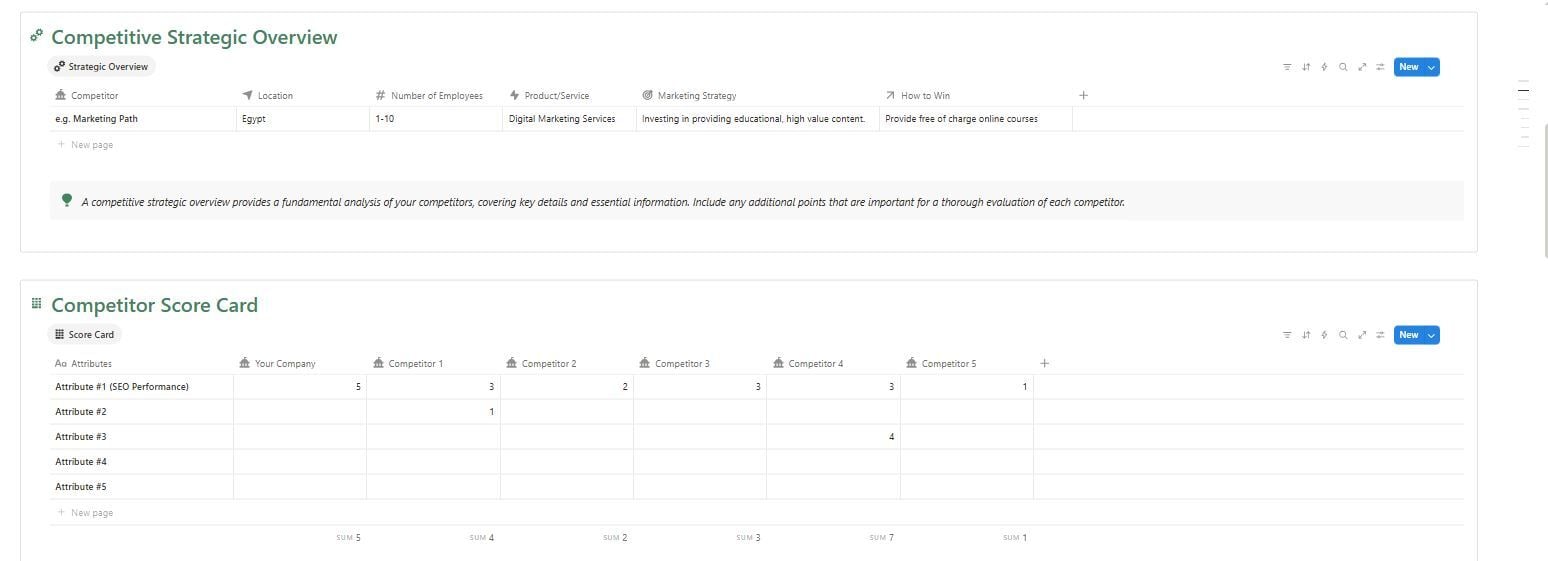Click the lightbulb icon in the callout
This screenshot has width=1548, height=561.
[x=67, y=201]
